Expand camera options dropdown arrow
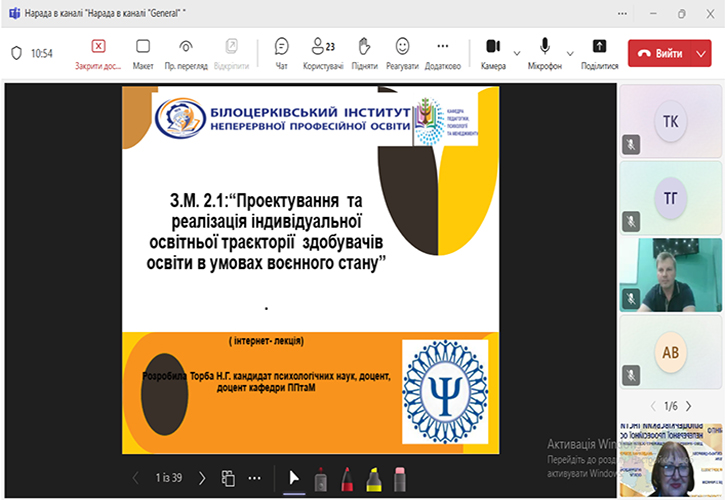Screen dimensions: 725x500 (517, 53)
